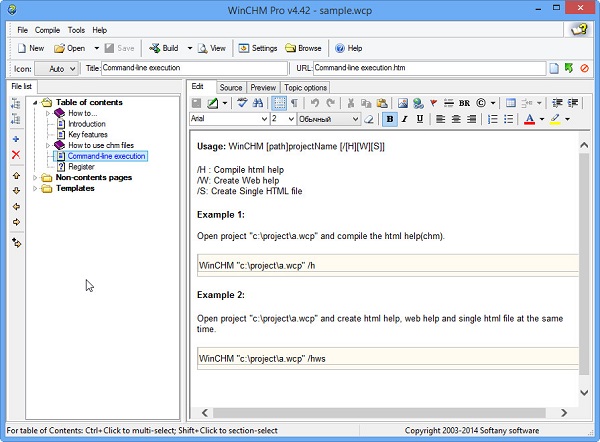Screen dimensions: 600x442
Task: Open the Compile menu
Action: tap(47, 30)
